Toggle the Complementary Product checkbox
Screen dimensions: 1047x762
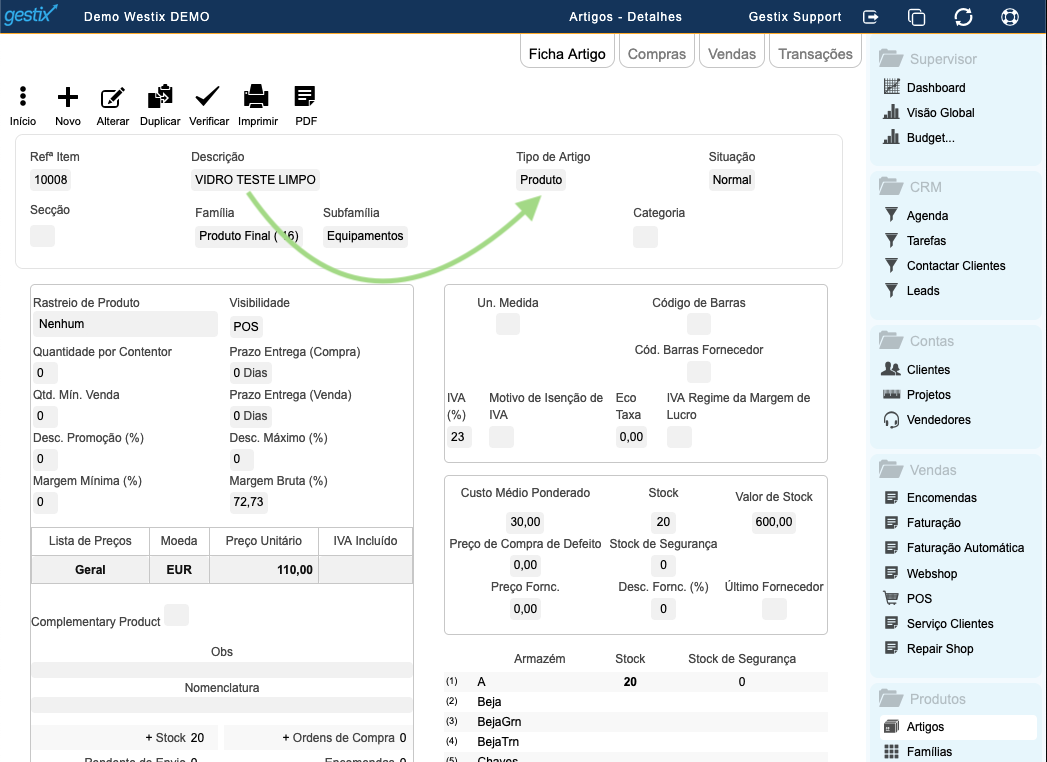[x=176, y=616]
